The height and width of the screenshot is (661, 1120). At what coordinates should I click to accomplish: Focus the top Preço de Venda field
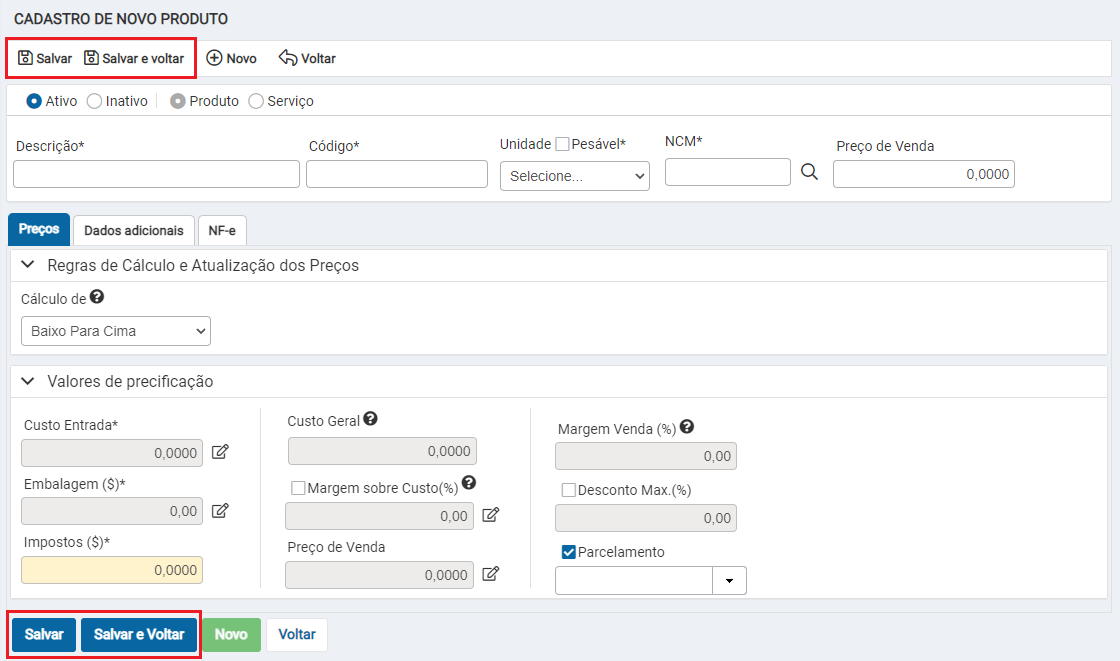[924, 174]
